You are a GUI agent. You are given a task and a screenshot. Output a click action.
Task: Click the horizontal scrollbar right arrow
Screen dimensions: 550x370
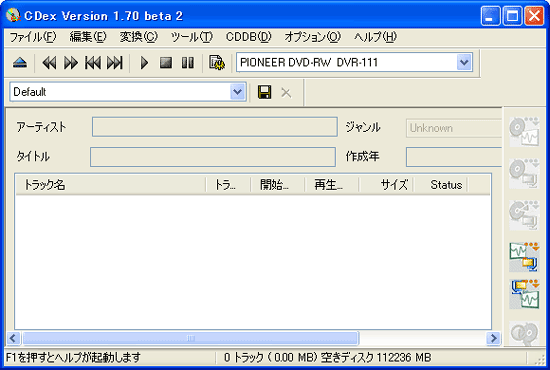coord(493,338)
